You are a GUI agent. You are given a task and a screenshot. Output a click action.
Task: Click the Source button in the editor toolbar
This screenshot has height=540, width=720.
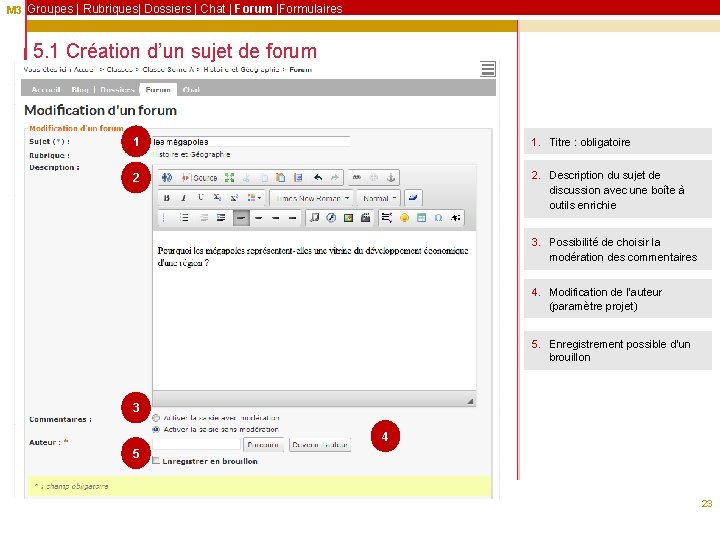(x=199, y=178)
